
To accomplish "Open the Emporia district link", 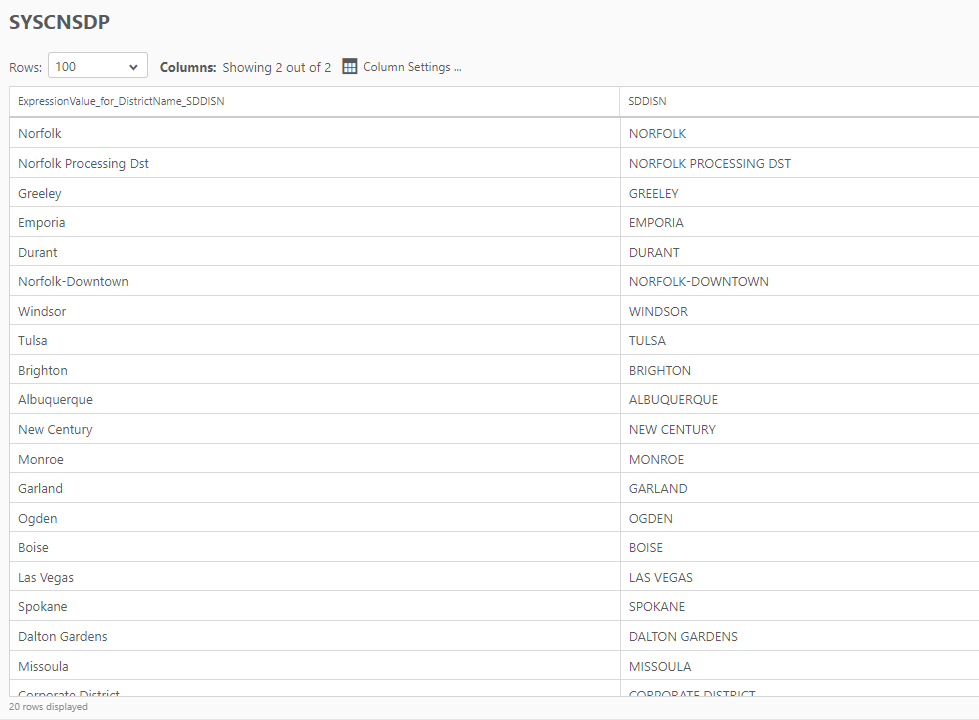I will (x=41, y=222).
